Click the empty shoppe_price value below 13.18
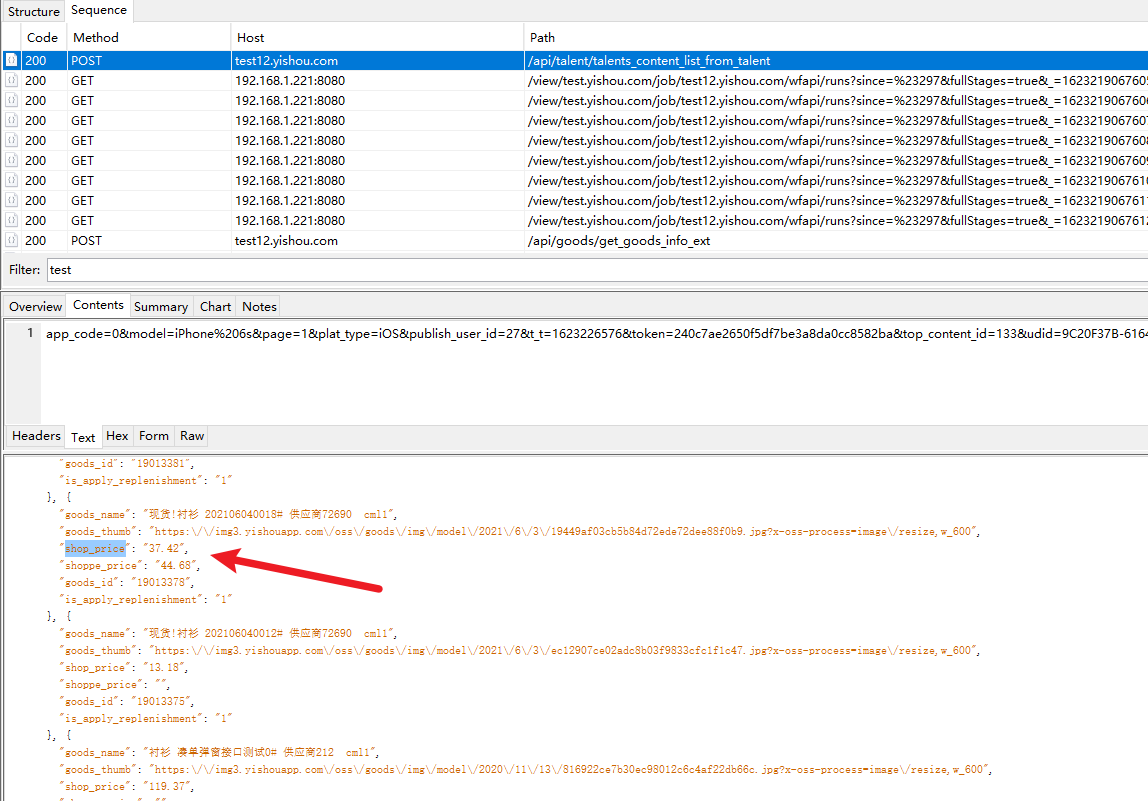The height and width of the screenshot is (801, 1148). coord(160,685)
